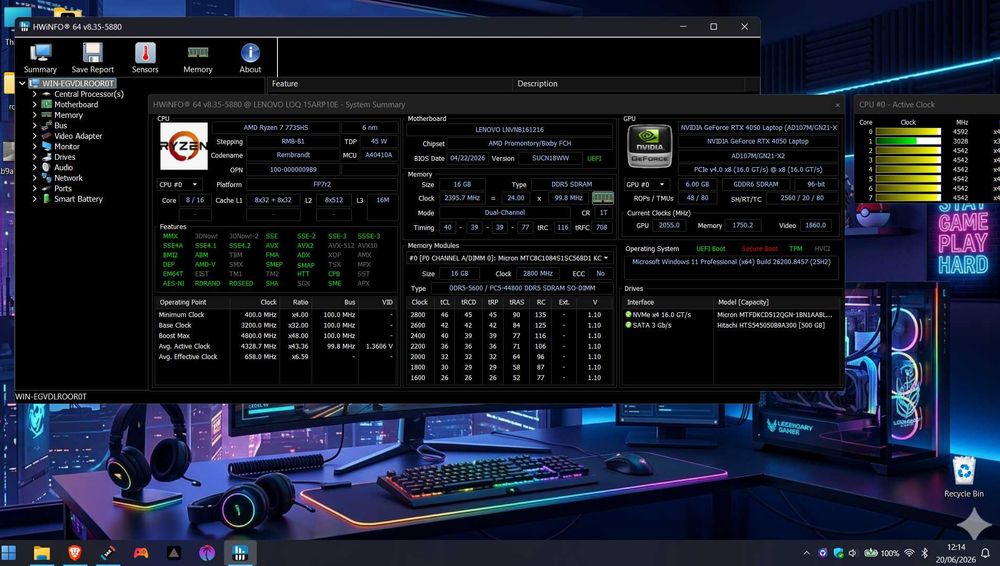The image size is (1000, 566).
Task: Click the Feature column header
Action: 284,84
